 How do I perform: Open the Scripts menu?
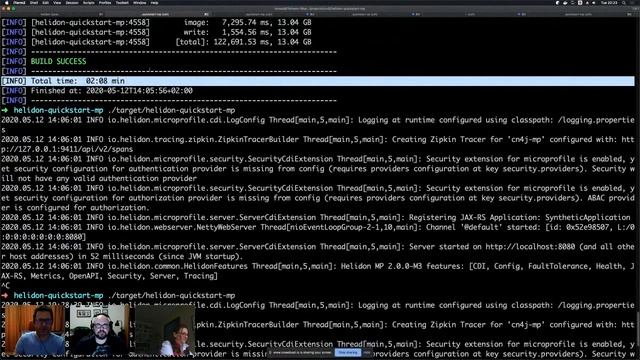click(x=89, y=2)
